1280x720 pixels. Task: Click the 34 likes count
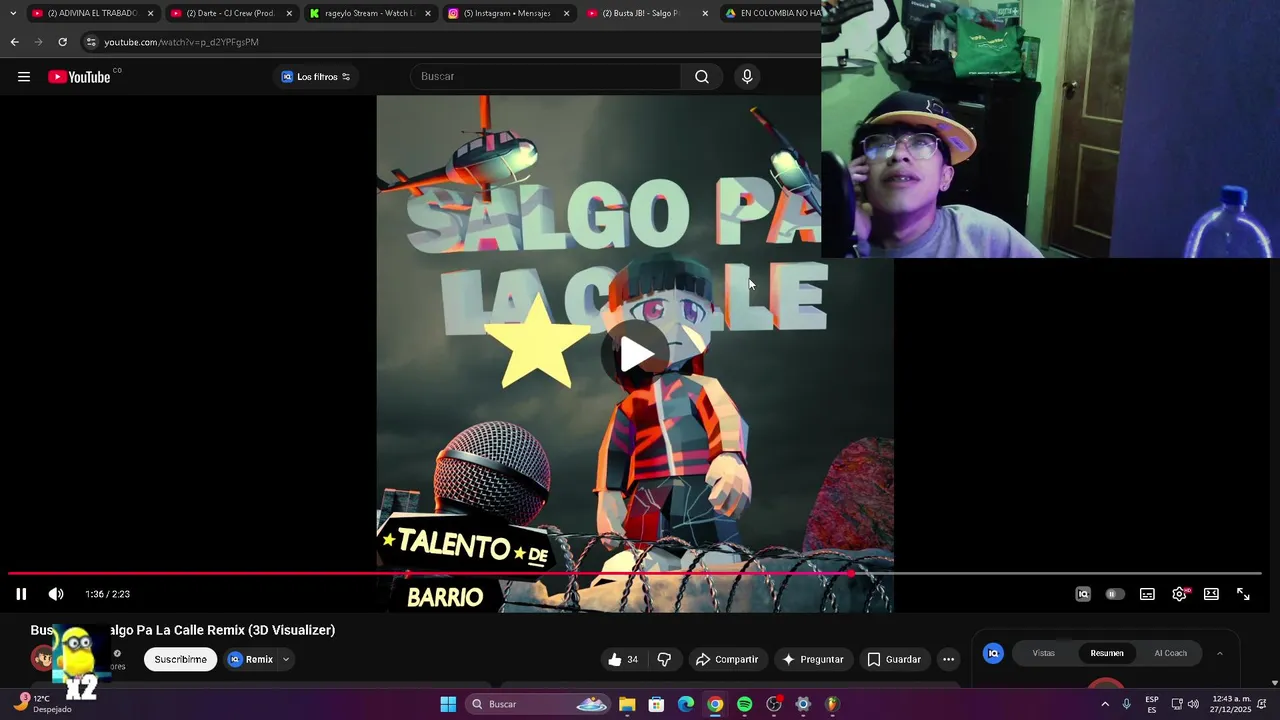click(x=632, y=659)
